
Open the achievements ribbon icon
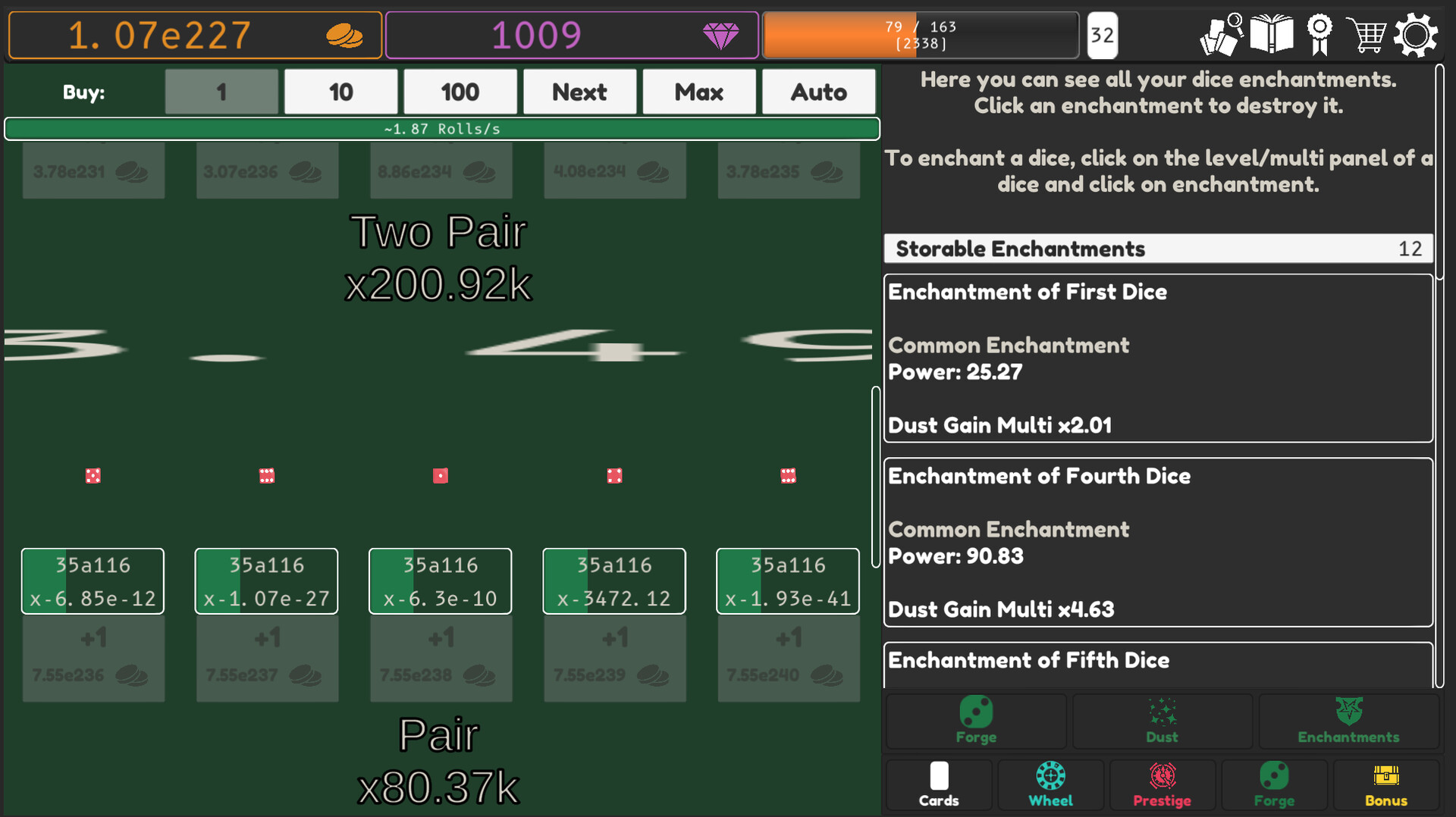pyautogui.click(x=1319, y=34)
